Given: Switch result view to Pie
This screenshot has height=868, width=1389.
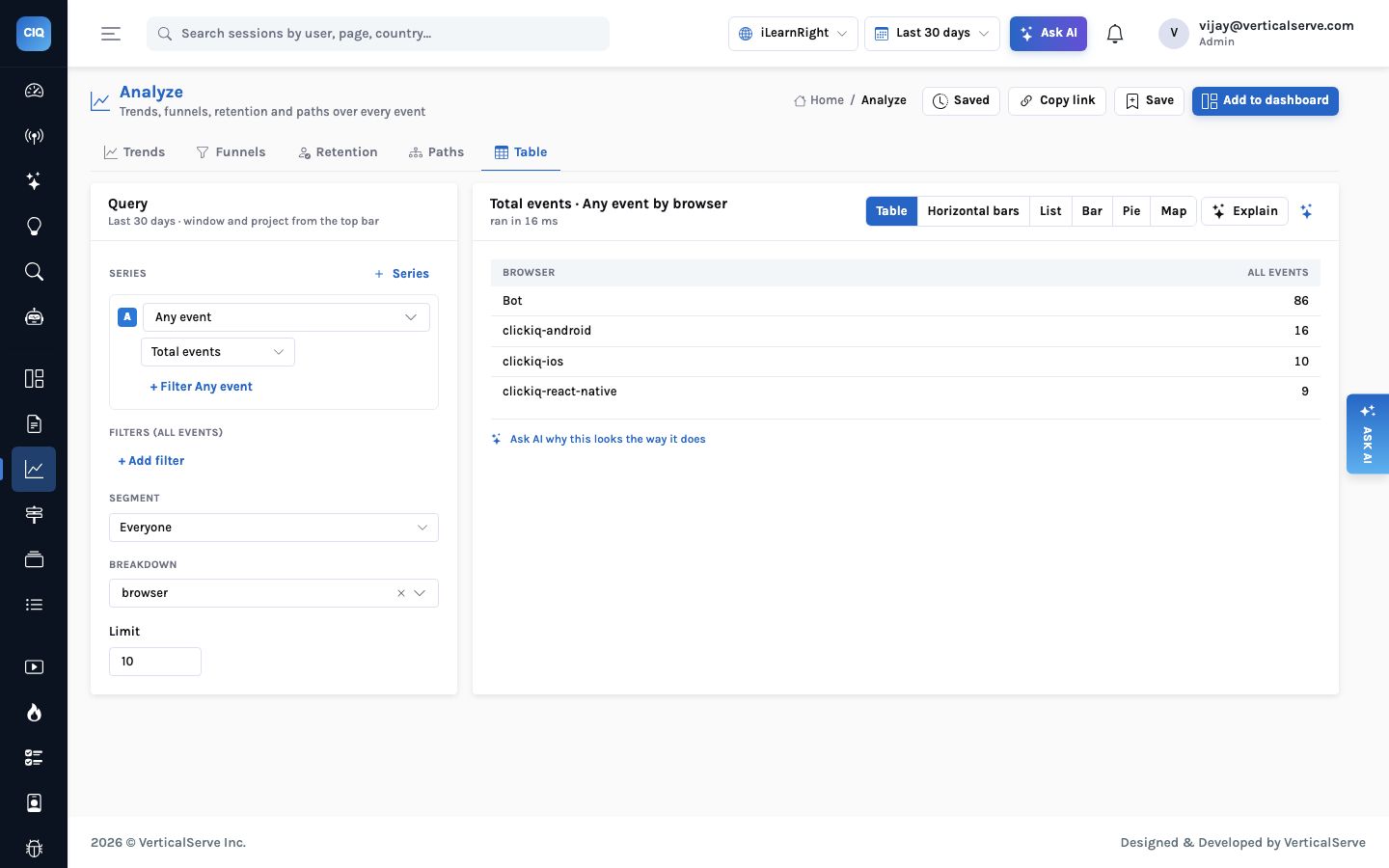Looking at the screenshot, I should coord(1131,211).
